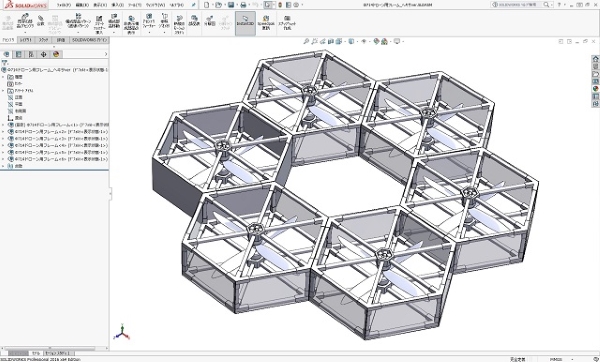Click the Insert Components ribbon button

point(25,22)
